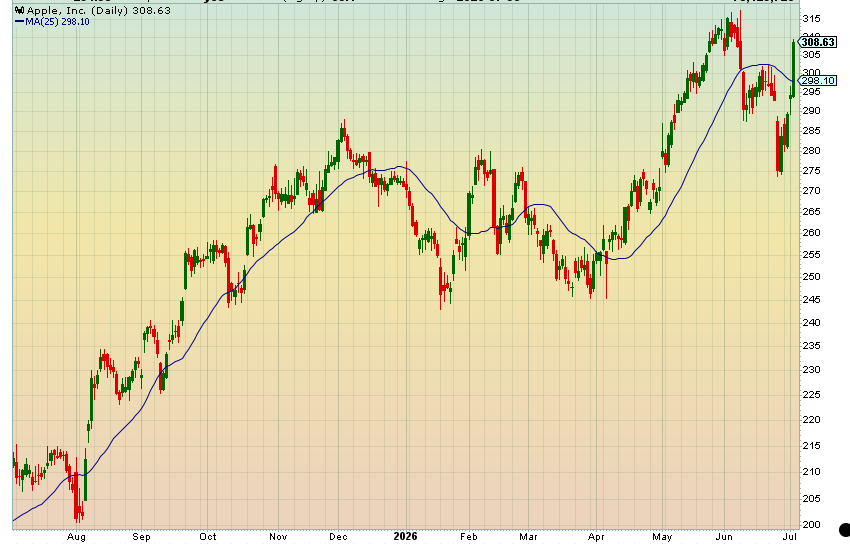Select the Aug label on the date axis
This screenshot has height=556, width=850.
(76, 537)
